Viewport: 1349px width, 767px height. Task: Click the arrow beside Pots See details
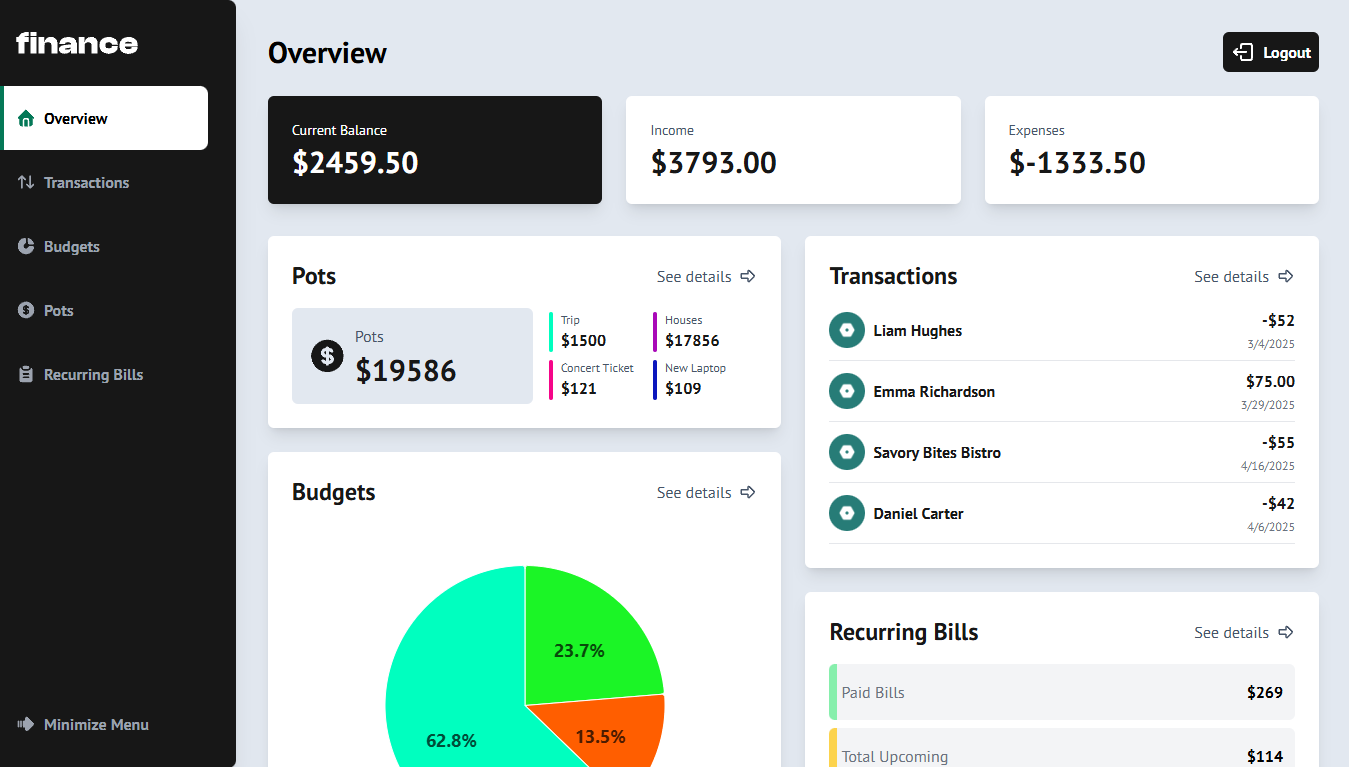[748, 276]
